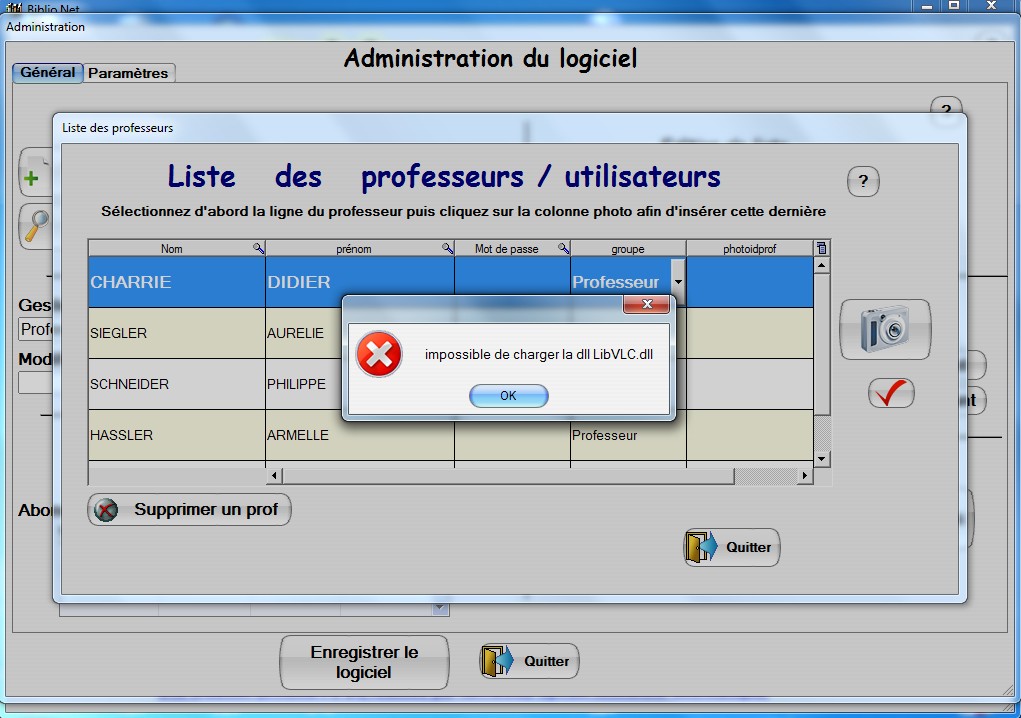Expand the groupe dropdown for CHARRIE row

677,283
